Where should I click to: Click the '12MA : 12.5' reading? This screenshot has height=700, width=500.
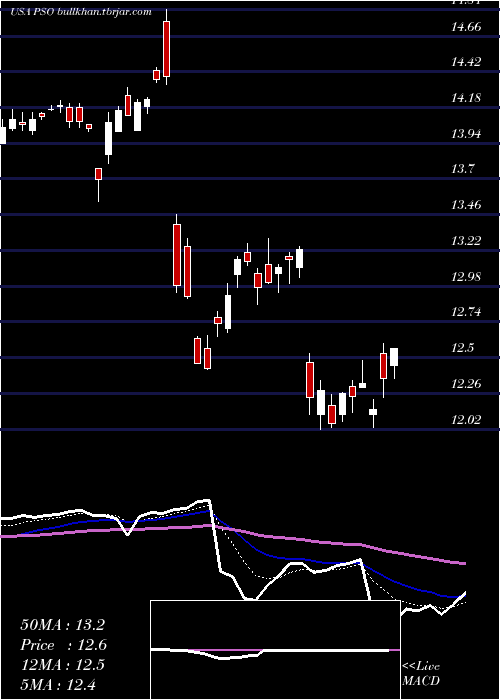tap(62, 665)
